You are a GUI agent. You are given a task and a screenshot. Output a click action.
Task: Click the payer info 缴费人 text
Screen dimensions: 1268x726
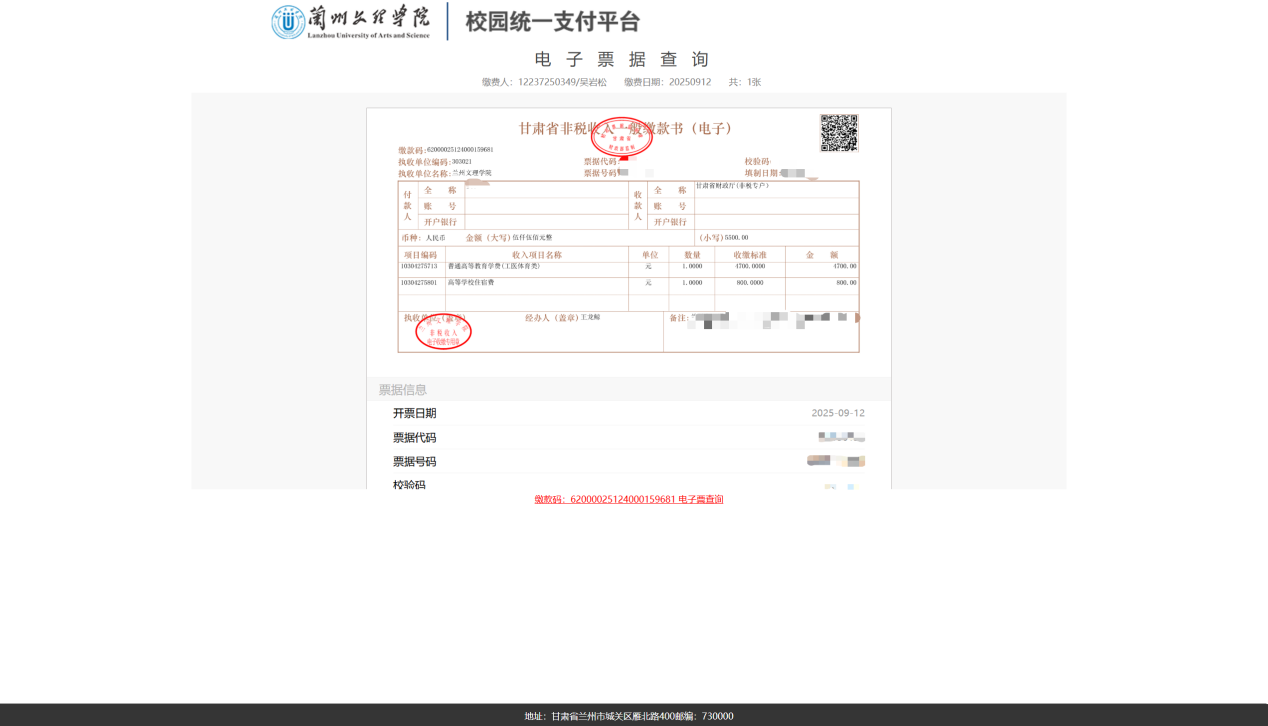pyautogui.click(x=544, y=82)
